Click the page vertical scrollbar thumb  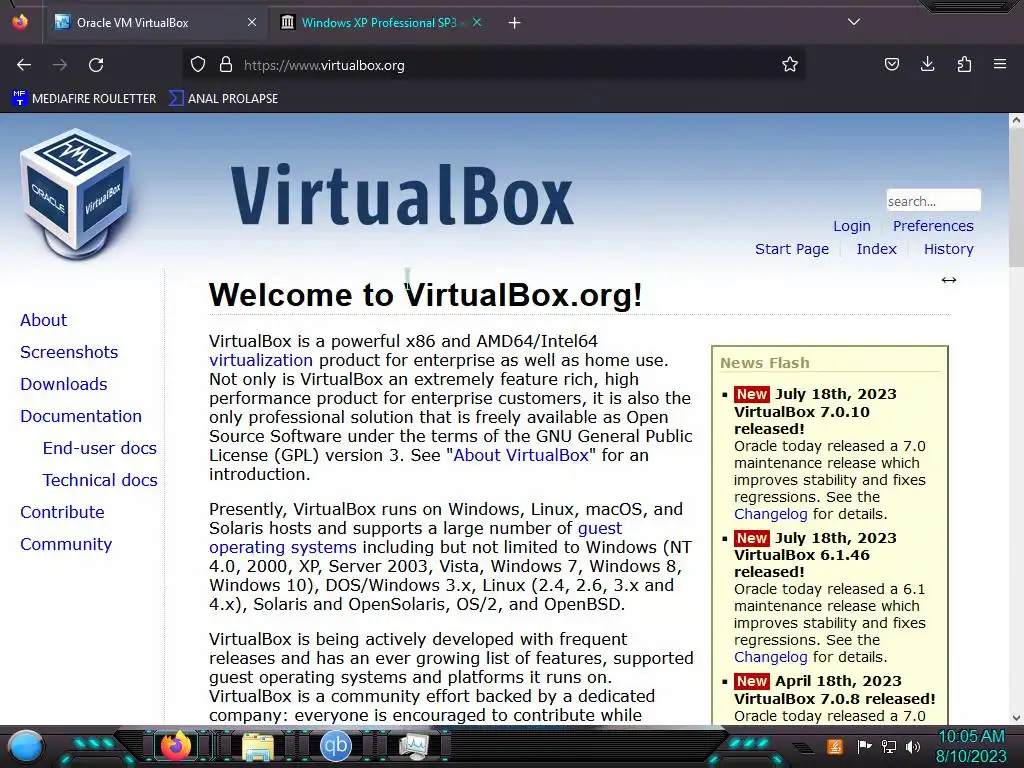pos(1016,198)
